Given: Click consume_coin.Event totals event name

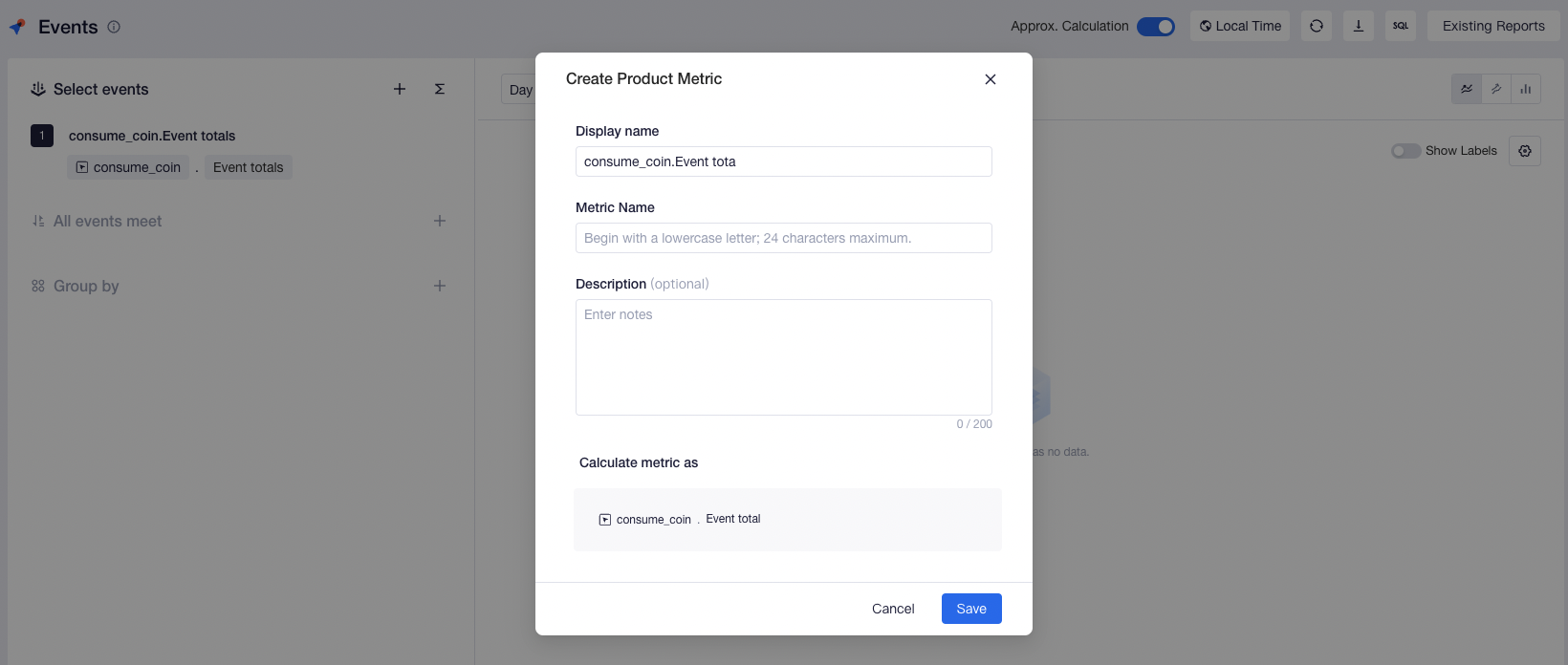Looking at the screenshot, I should click(x=152, y=136).
